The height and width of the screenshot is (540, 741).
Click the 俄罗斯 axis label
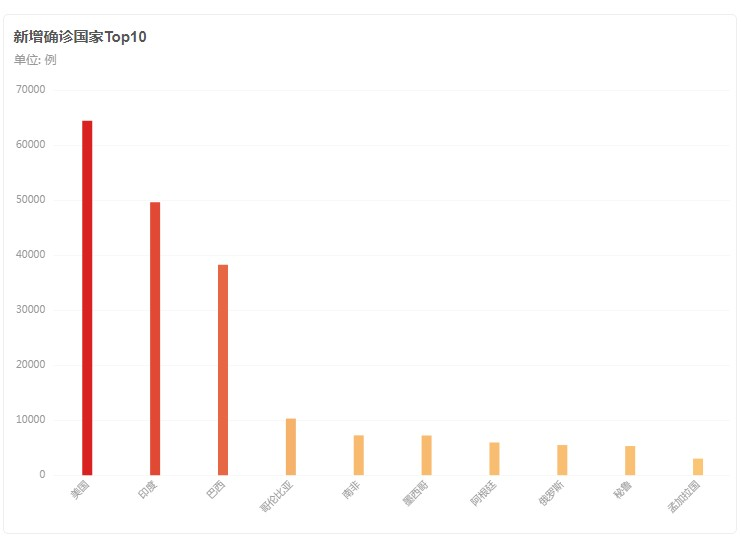click(x=552, y=492)
